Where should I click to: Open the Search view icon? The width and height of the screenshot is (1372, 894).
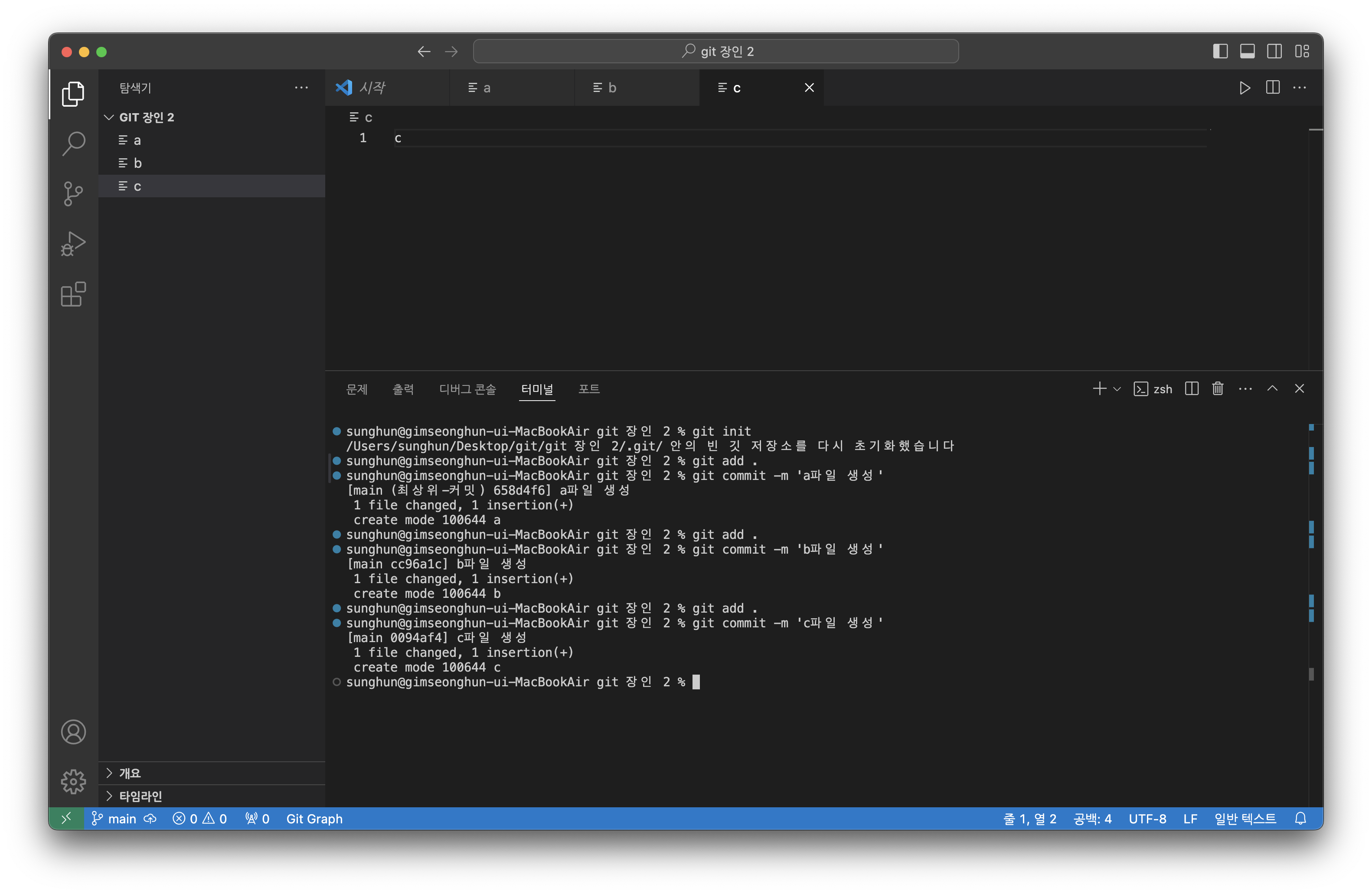73,144
